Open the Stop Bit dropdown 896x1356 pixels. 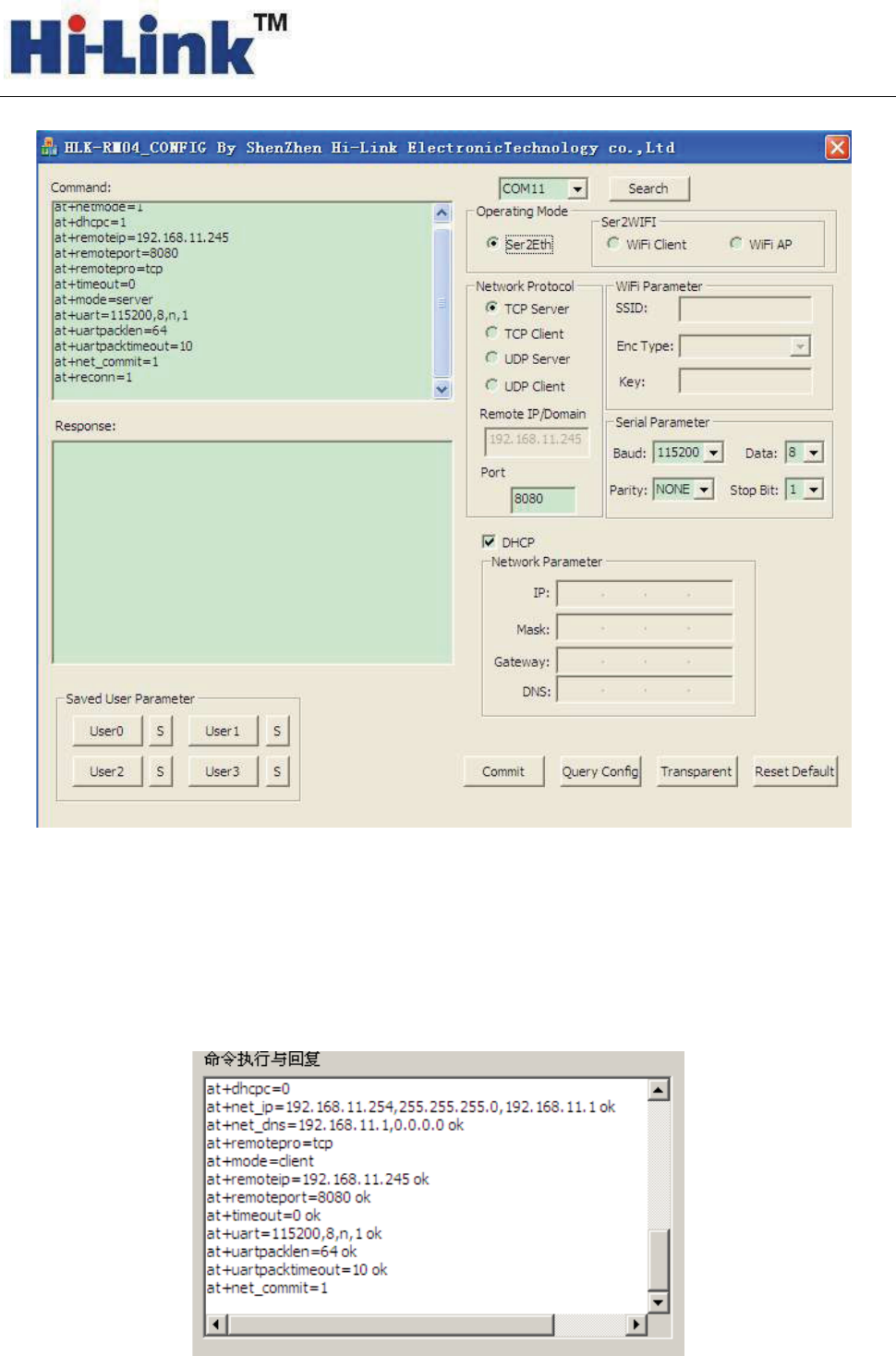[813, 490]
